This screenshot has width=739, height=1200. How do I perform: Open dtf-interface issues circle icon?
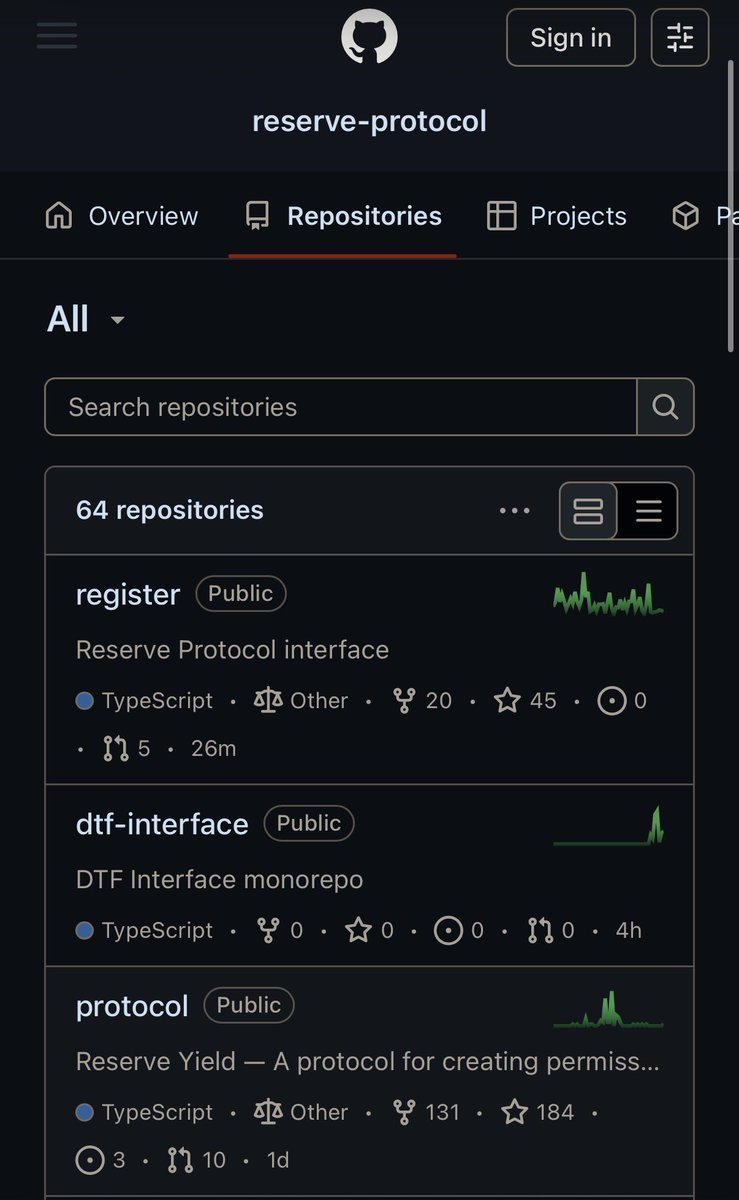click(448, 931)
